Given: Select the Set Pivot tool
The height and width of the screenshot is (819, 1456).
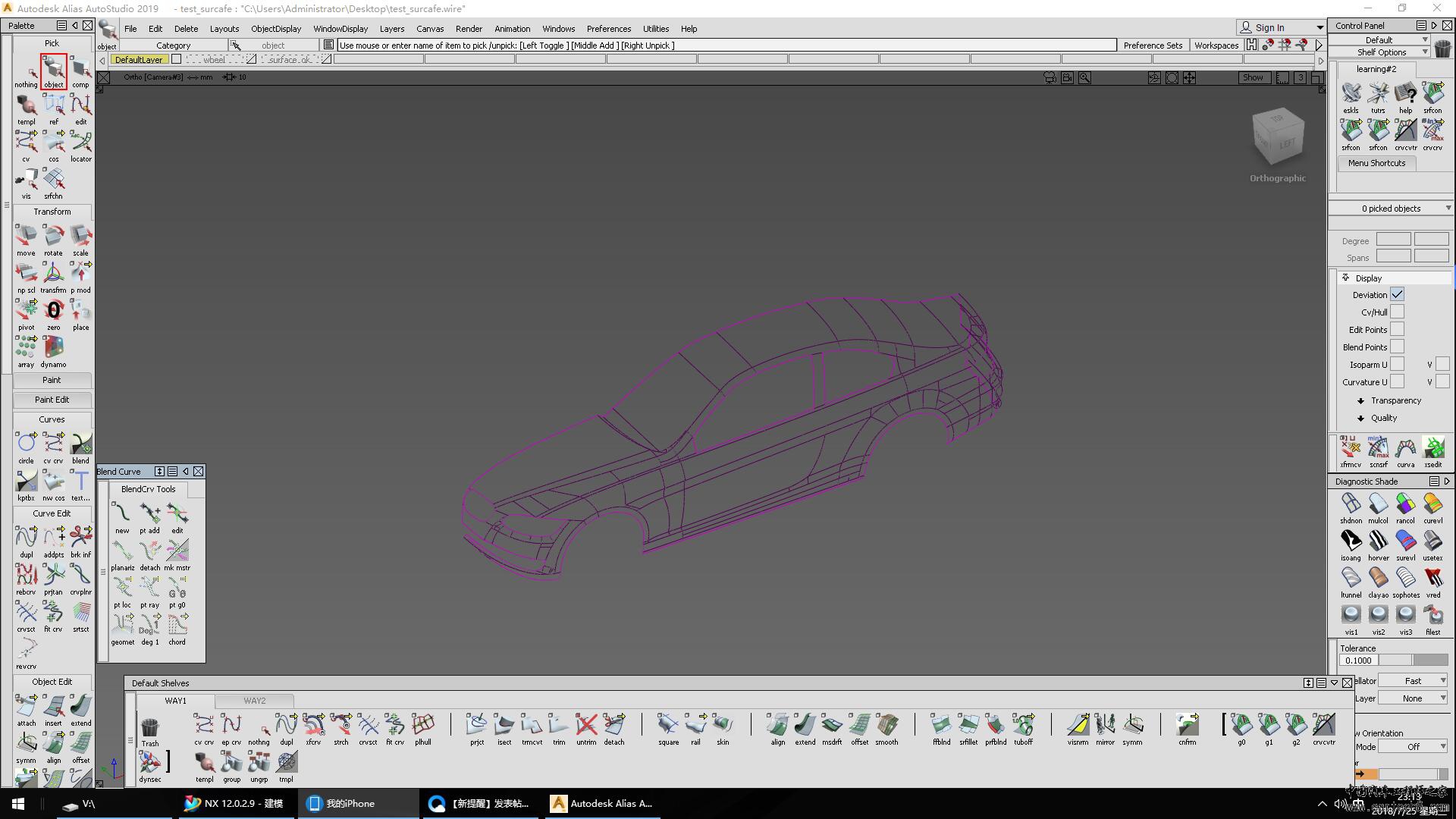Looking at the screenshot, I should tap(26, 315).
